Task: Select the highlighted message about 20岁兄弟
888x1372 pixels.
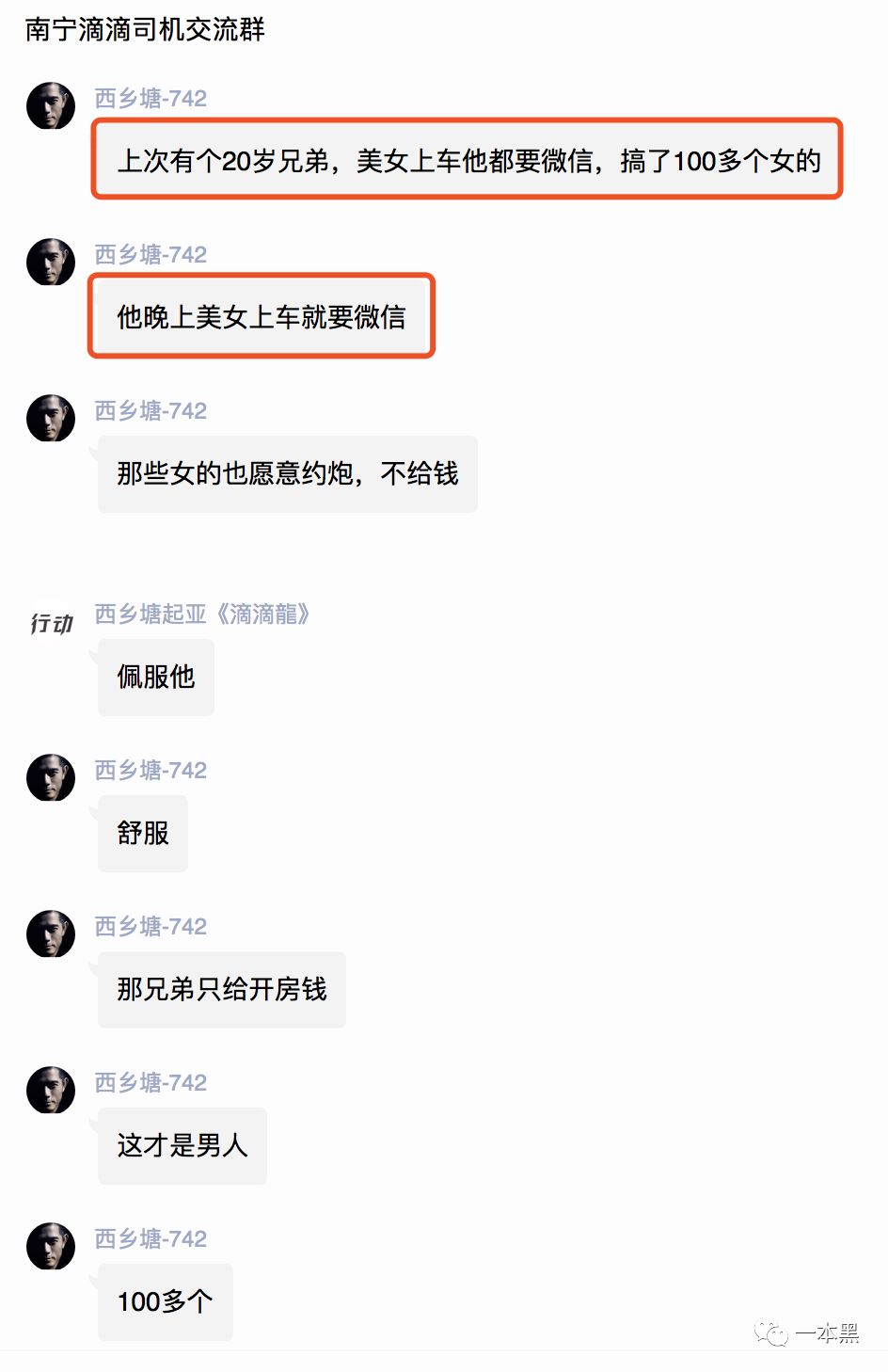Action: tap(467, 159)
